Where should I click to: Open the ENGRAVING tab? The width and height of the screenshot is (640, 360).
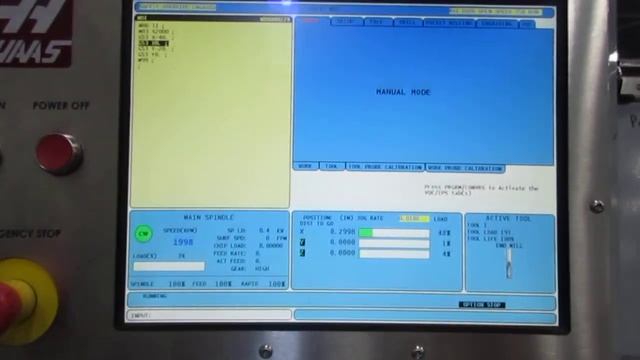(x=497, y=24)
